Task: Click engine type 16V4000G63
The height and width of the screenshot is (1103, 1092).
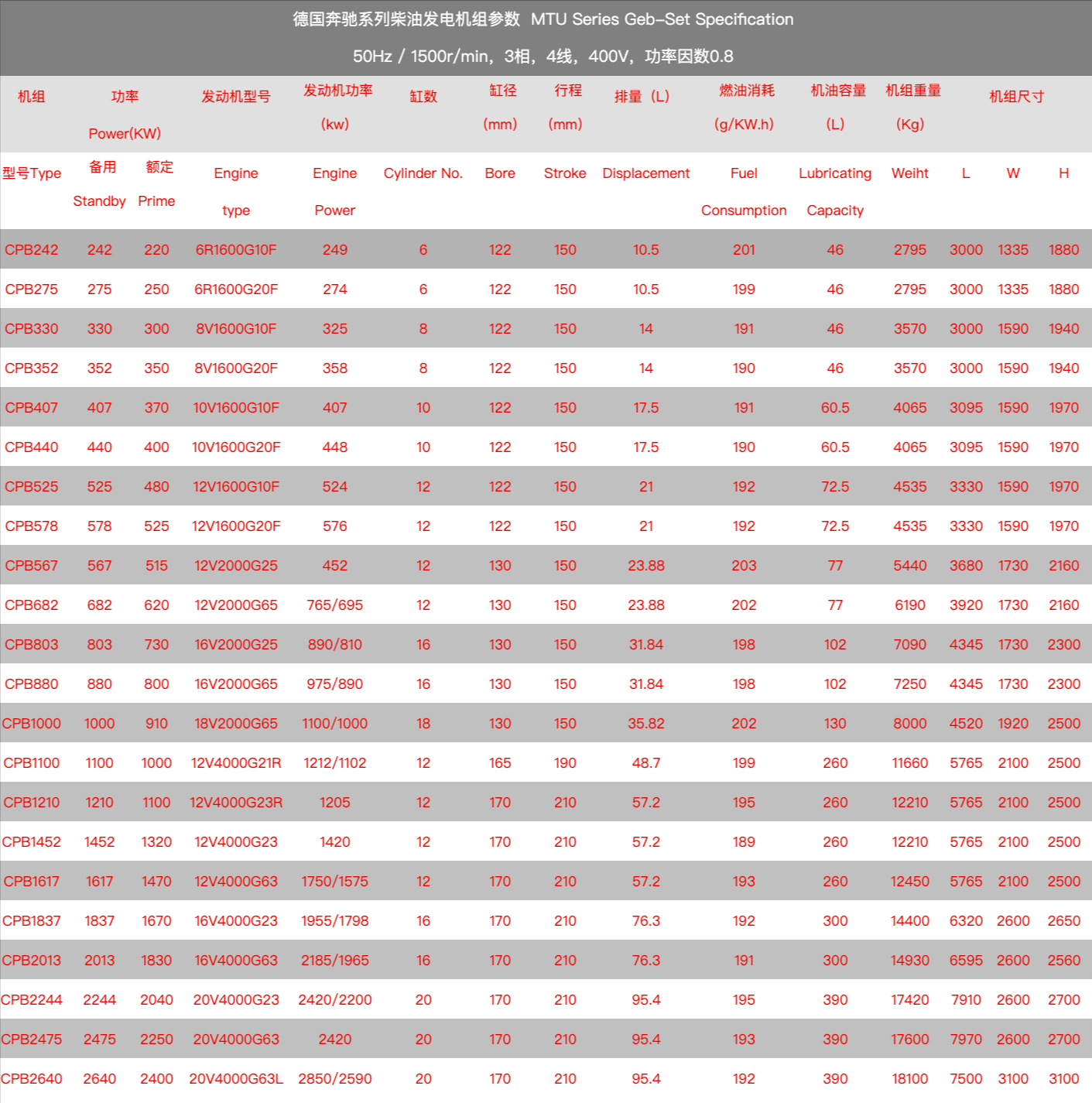Action: click(x=236, y=961)
